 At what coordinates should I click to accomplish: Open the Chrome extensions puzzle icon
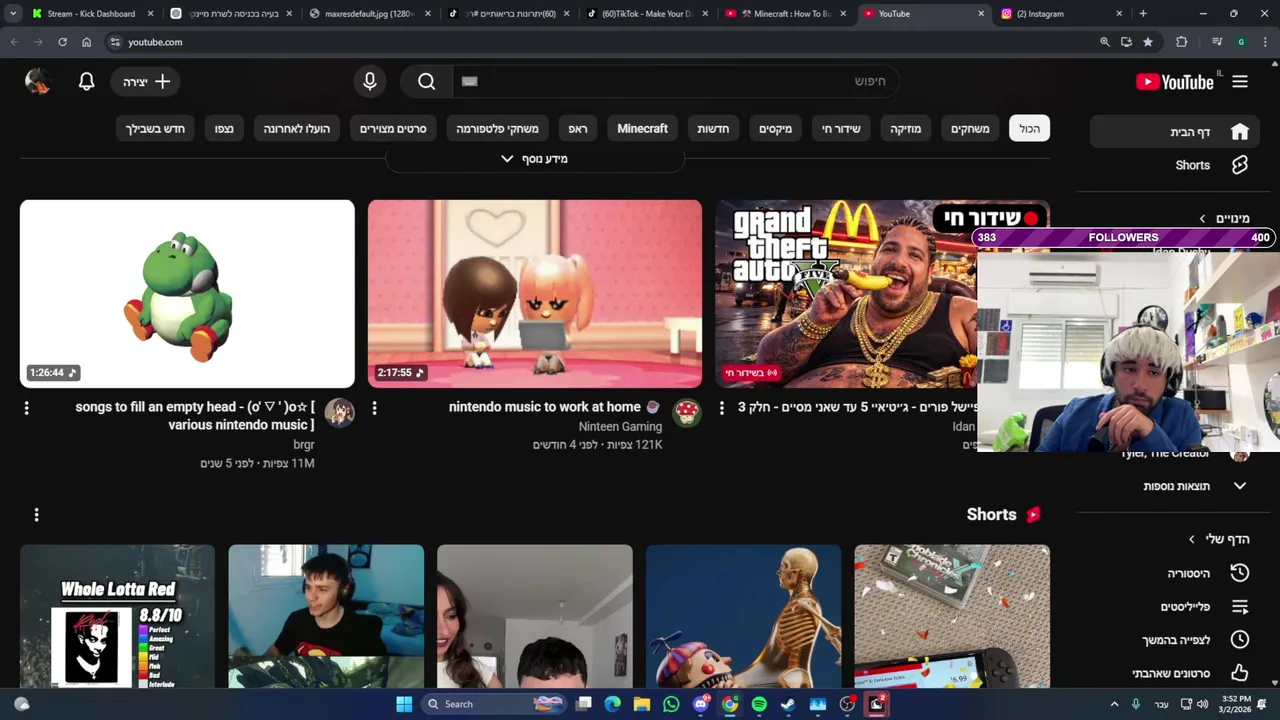tap(1182, 42)
